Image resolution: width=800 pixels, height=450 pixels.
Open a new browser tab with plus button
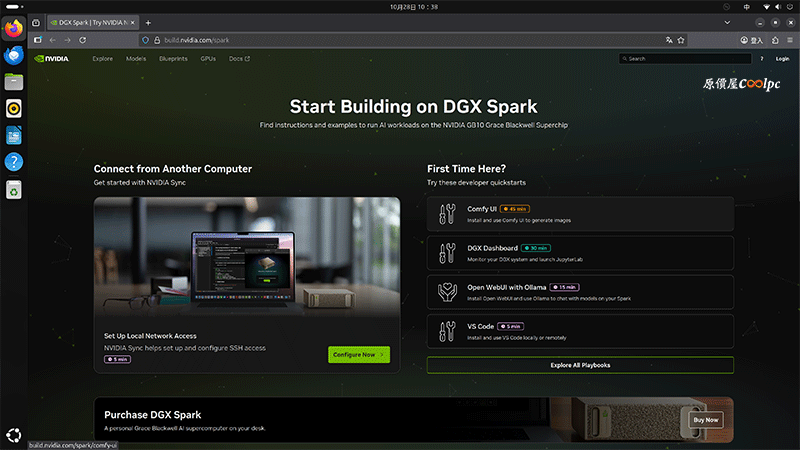(x=148, y=22)
